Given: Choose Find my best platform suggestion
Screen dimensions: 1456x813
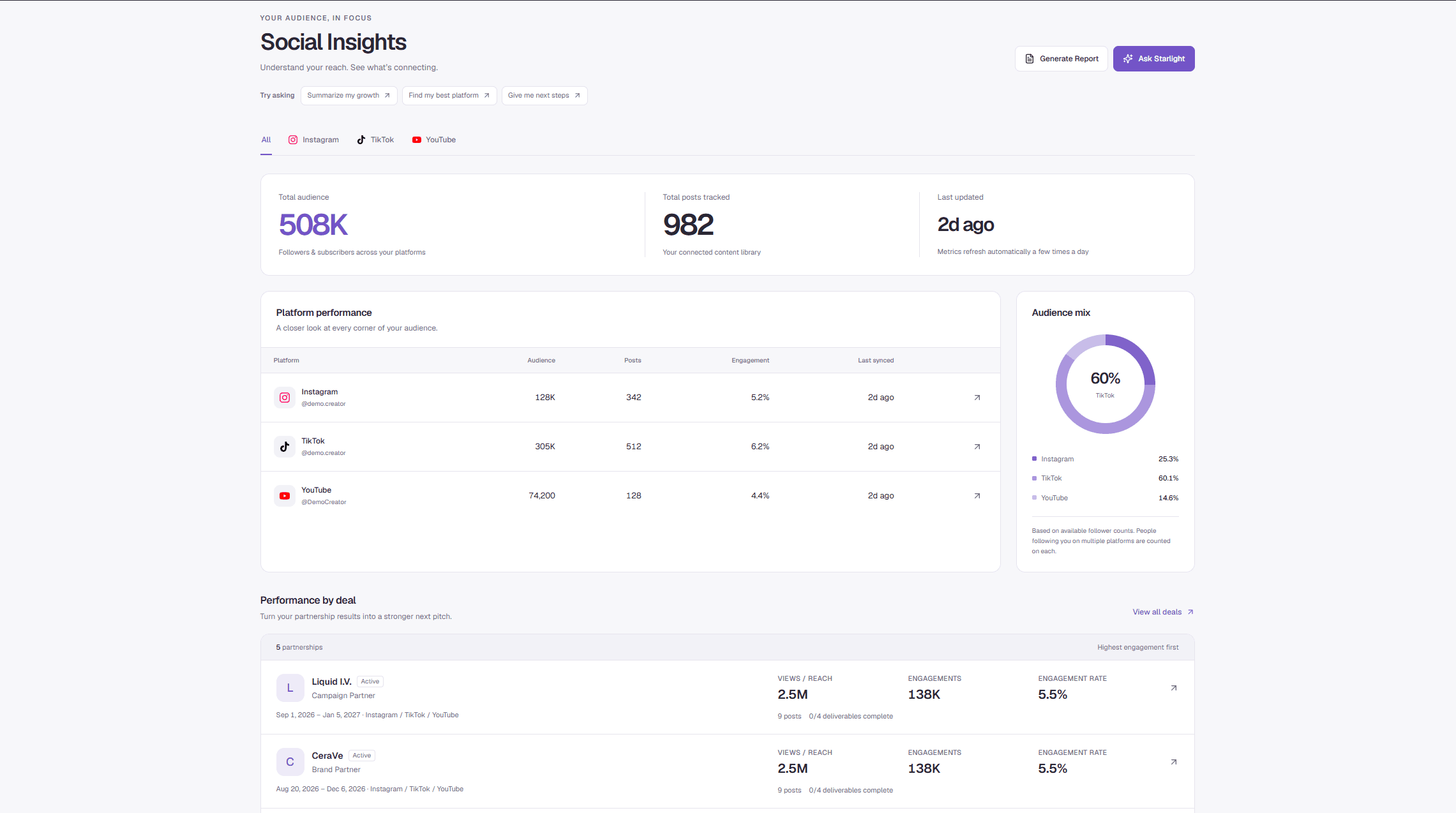Looking at the screenshot, I should [449, 96].
